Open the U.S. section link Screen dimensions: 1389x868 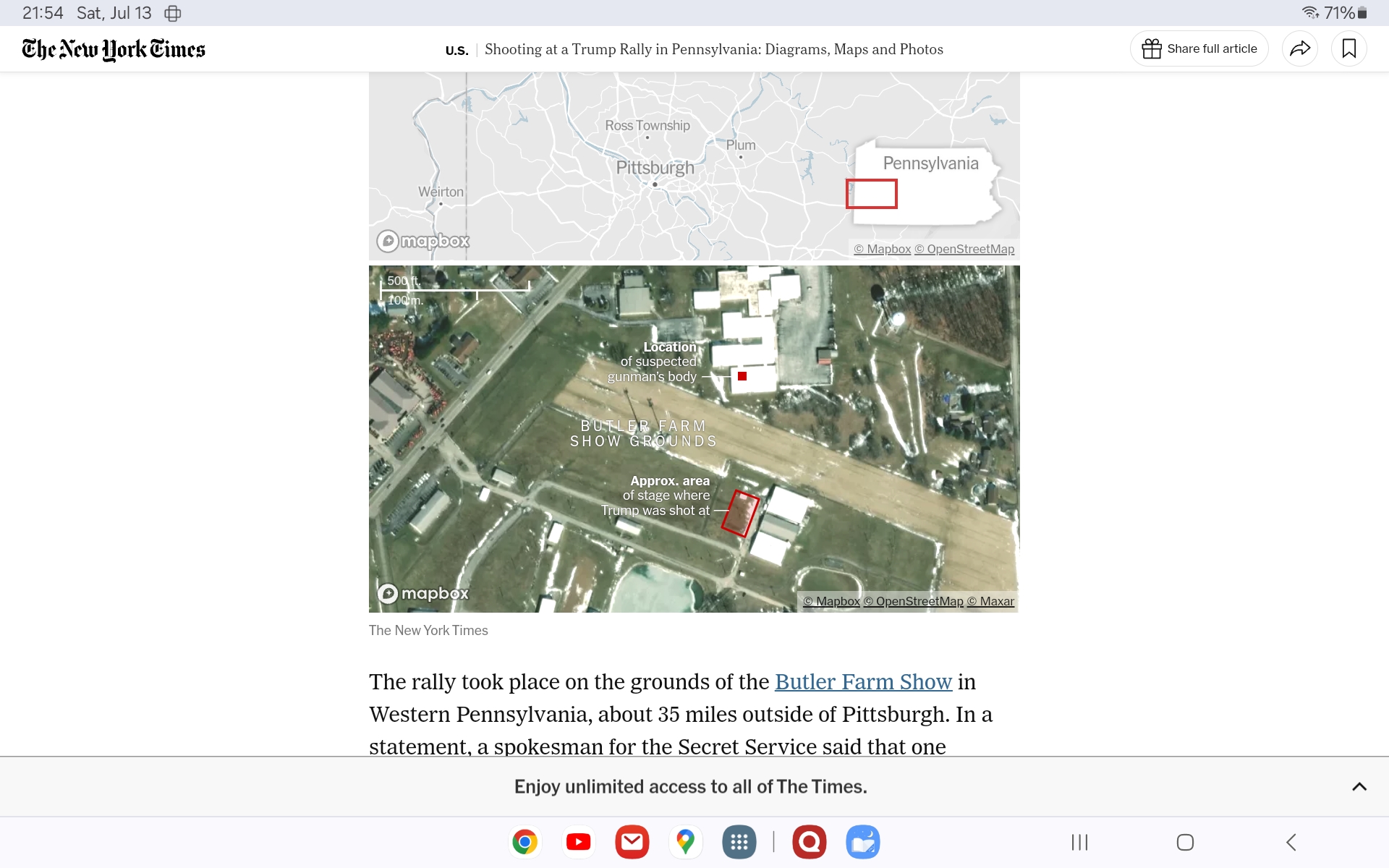(456, 50)
